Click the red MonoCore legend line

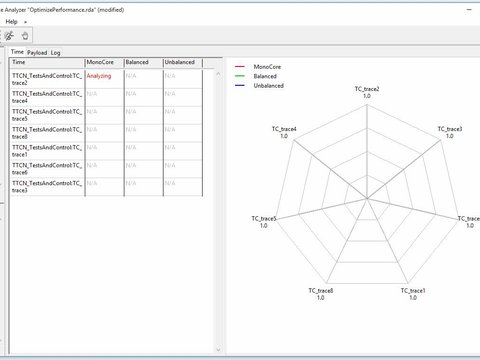pyautogui.click(x=240, y=67)
